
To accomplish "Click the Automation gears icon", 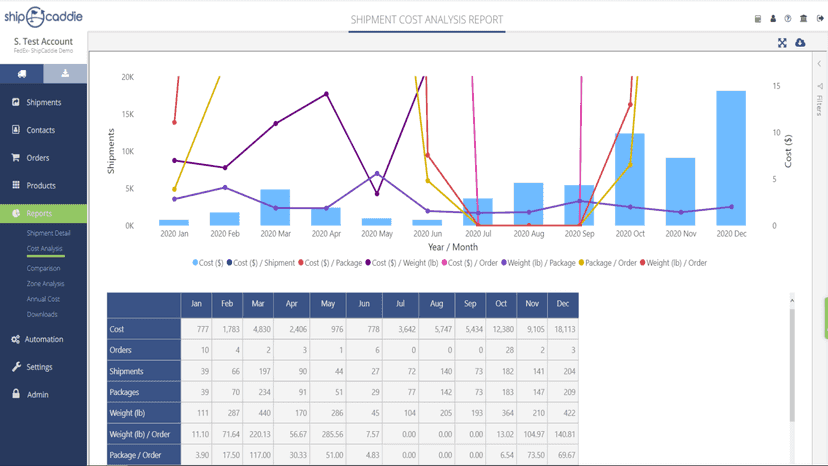I will [16, 339].
